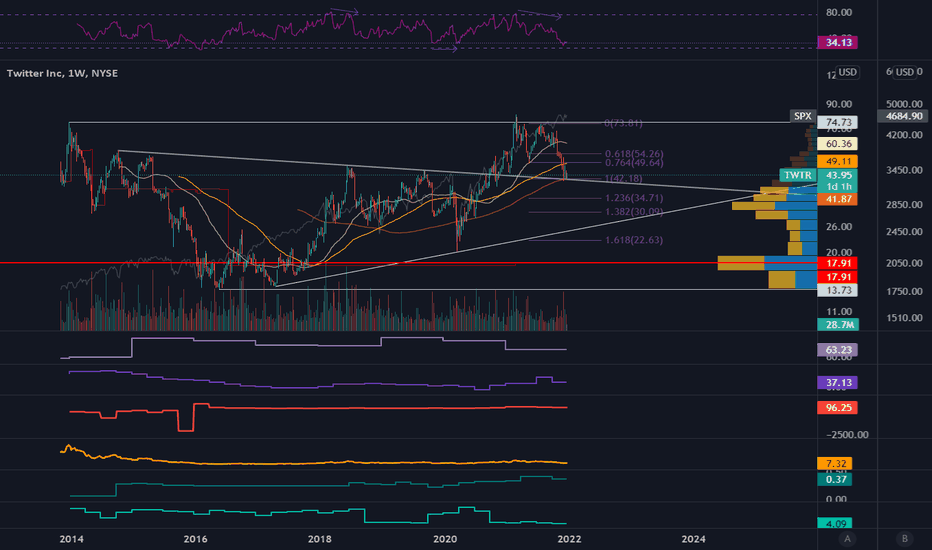Image resolution: width=932 pixels, height=550 pixels.
Task: Click the 96.25 red indicator value label
Action: tap(837, 407)
